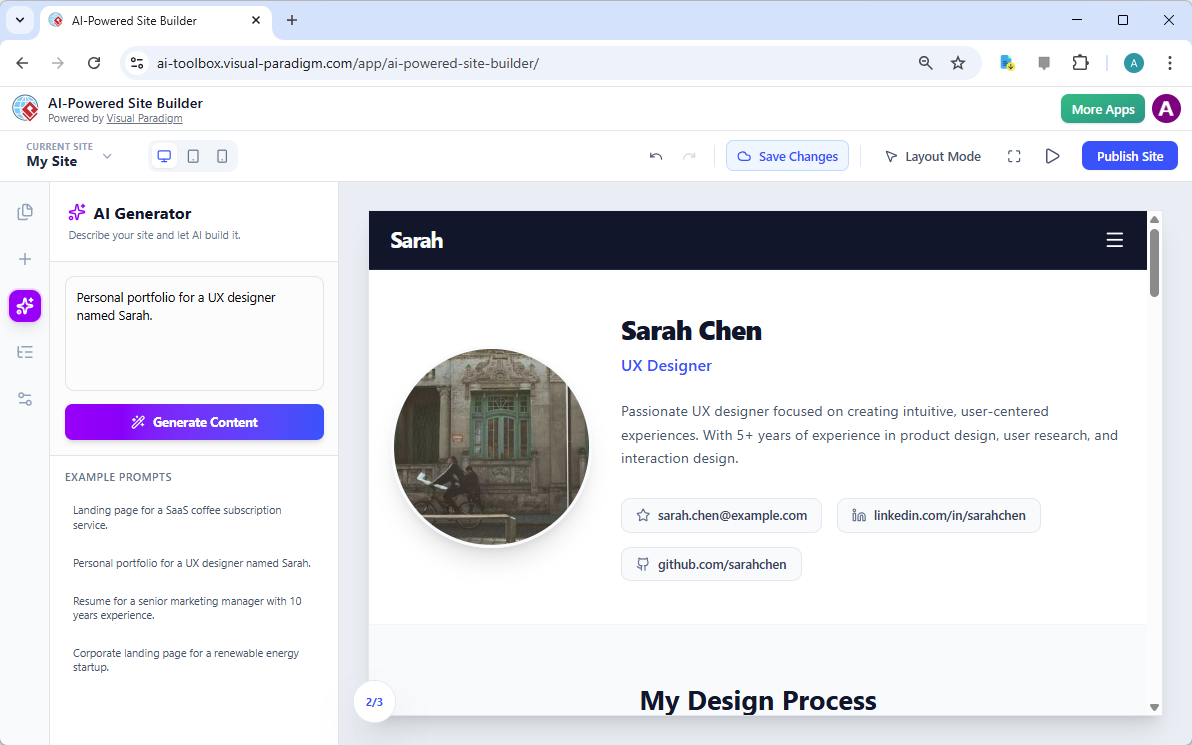This screenshot has height=745, width=1192.
Task: Open the Visual Paradigm link
Action: coord(144,118)
